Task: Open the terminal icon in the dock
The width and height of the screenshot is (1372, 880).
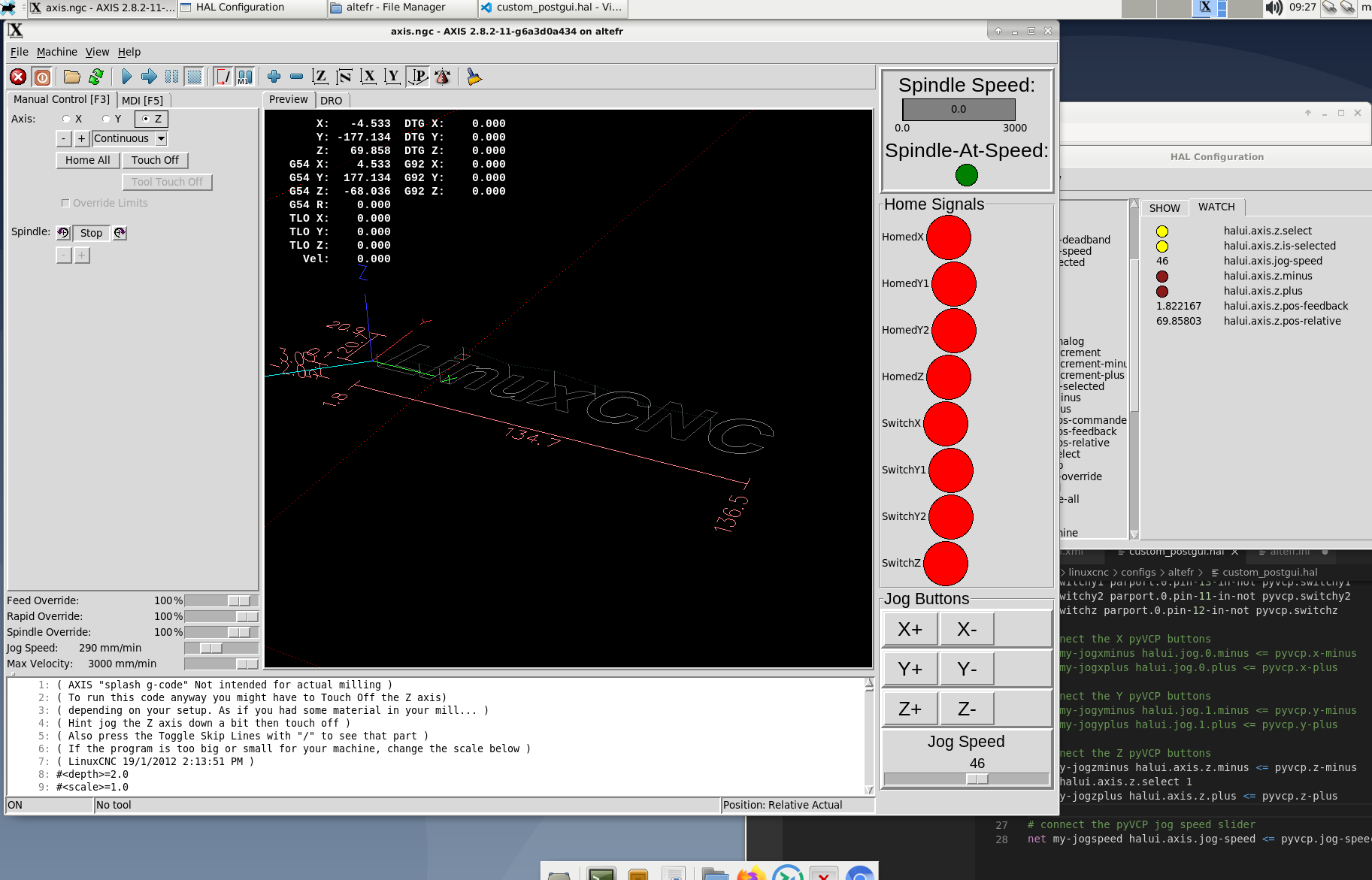Action: (601, 874)
